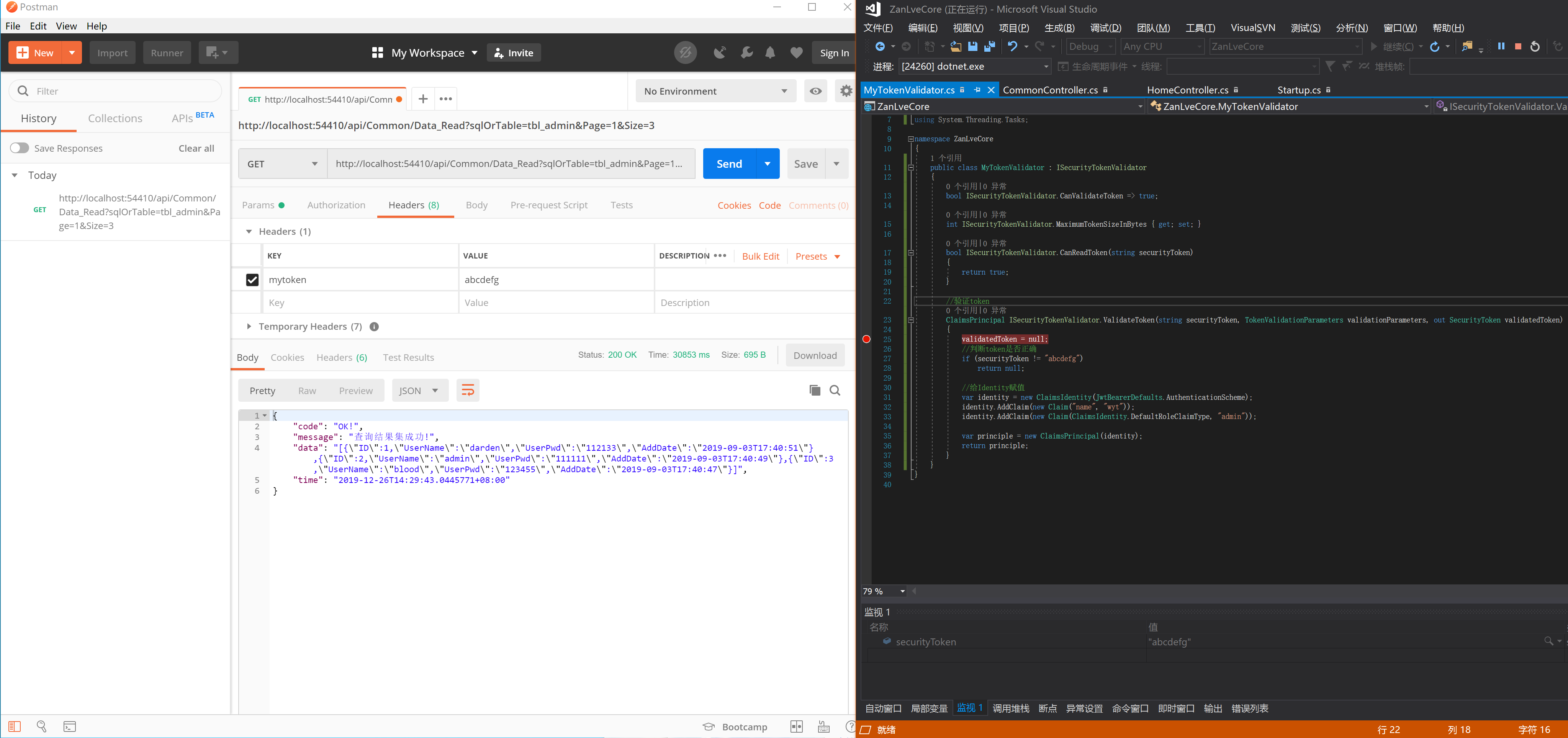Click the abcdefg header value cell
The height and width of the screenshot is (738, 1568).
click(556, 280)
